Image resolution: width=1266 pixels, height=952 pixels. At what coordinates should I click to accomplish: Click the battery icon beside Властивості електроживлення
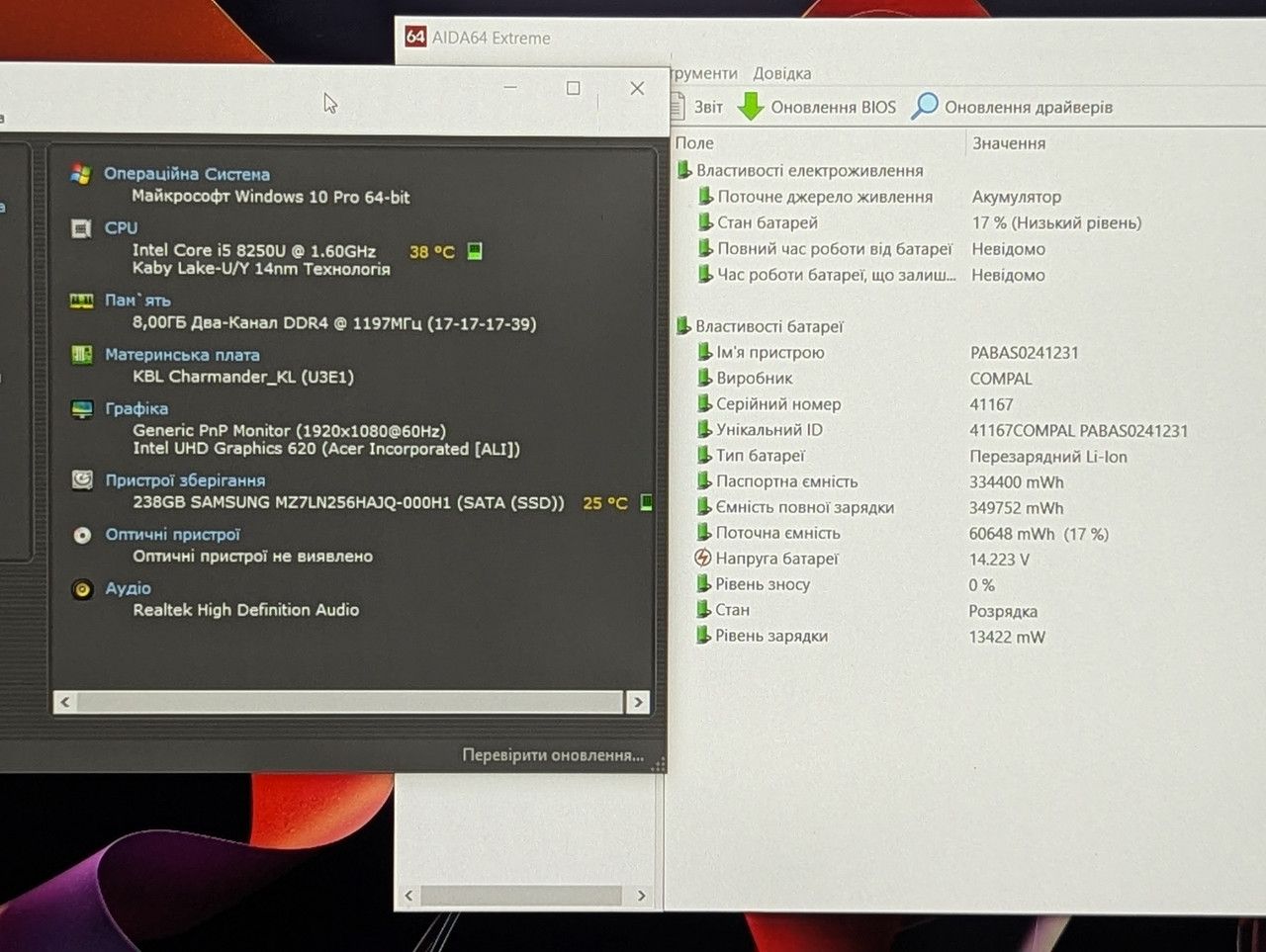(683, 170)
